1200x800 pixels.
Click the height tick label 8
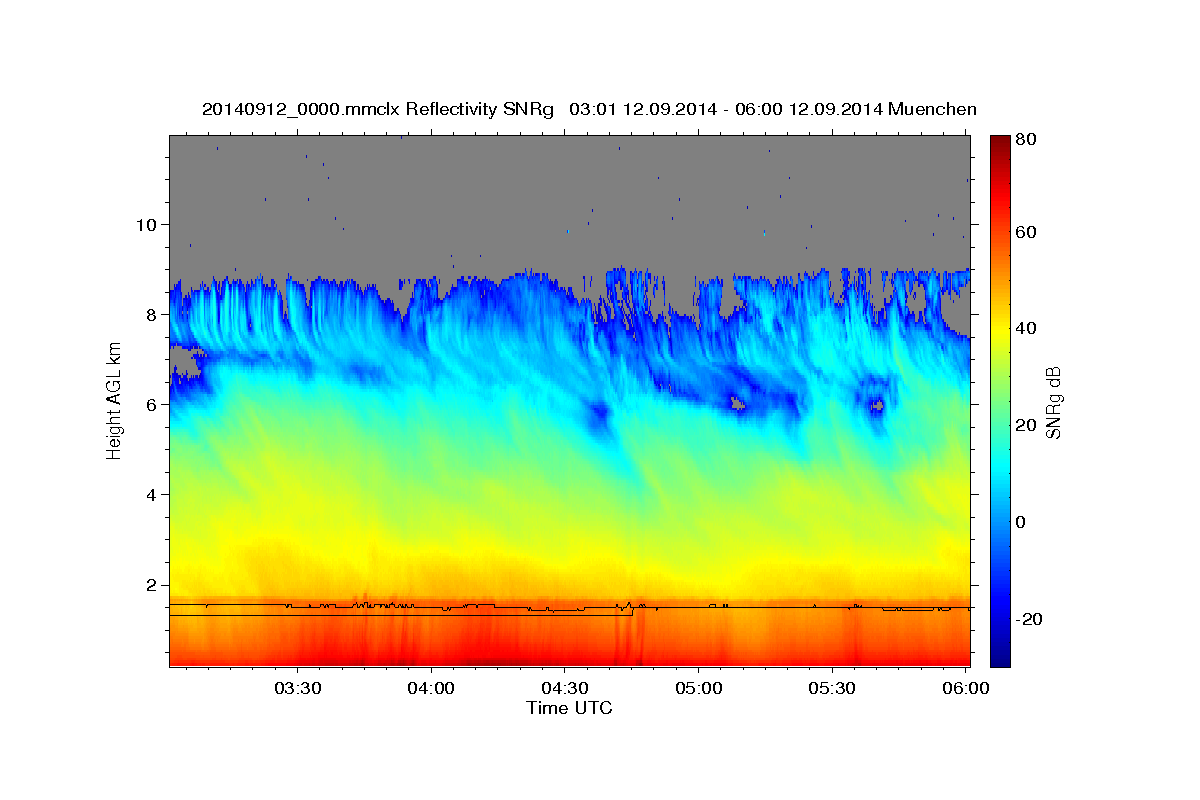click(x=153, y=314)
